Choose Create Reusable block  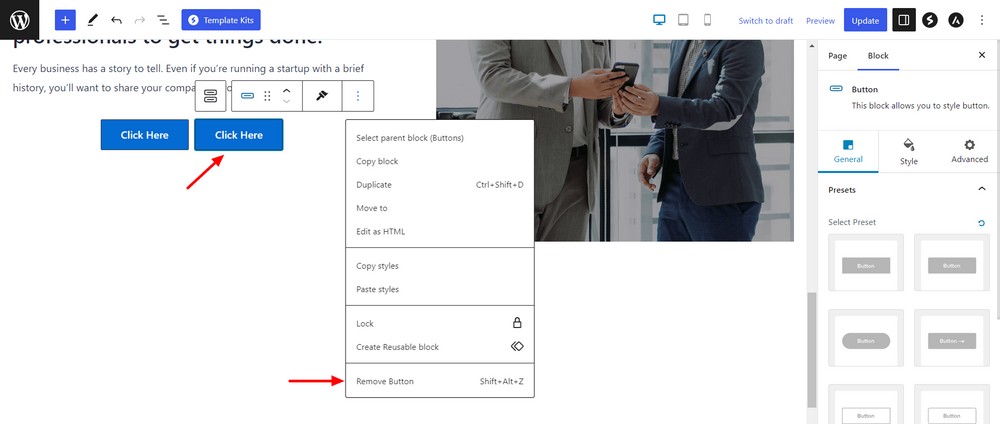coord(440,347)
